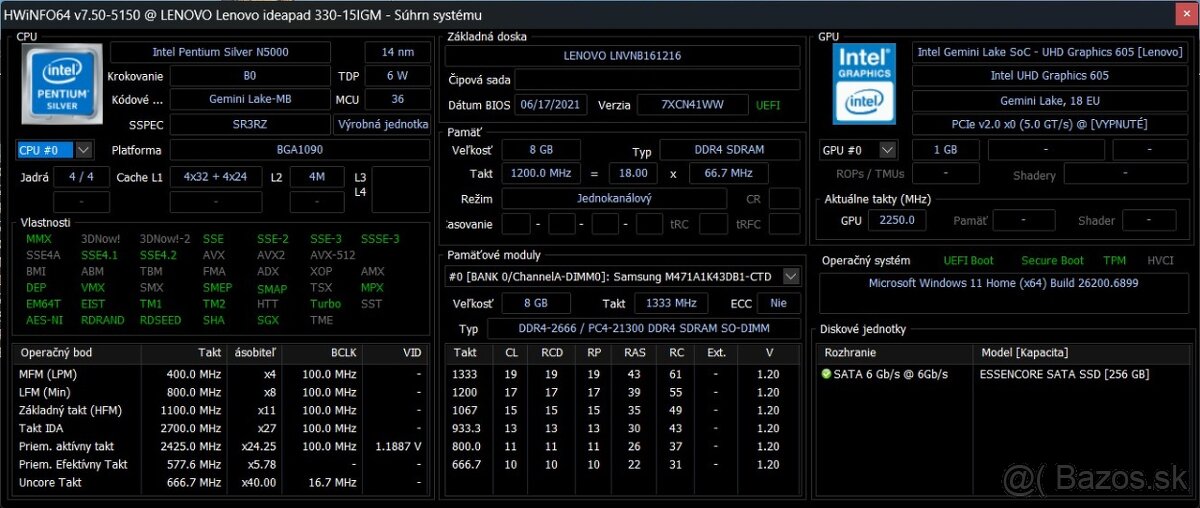This screenshot has width=1200, height=508.
Task: Click the Operačný bod column header
Action: coord(58,353)
